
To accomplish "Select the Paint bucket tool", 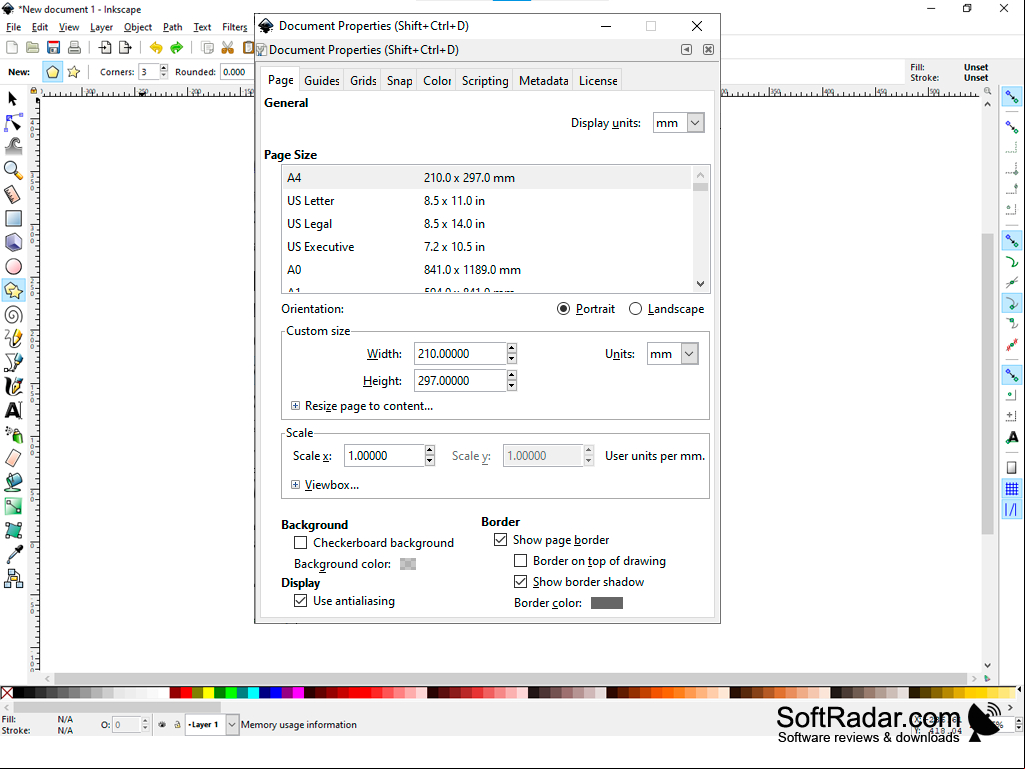I will click(x=13, y=482).
